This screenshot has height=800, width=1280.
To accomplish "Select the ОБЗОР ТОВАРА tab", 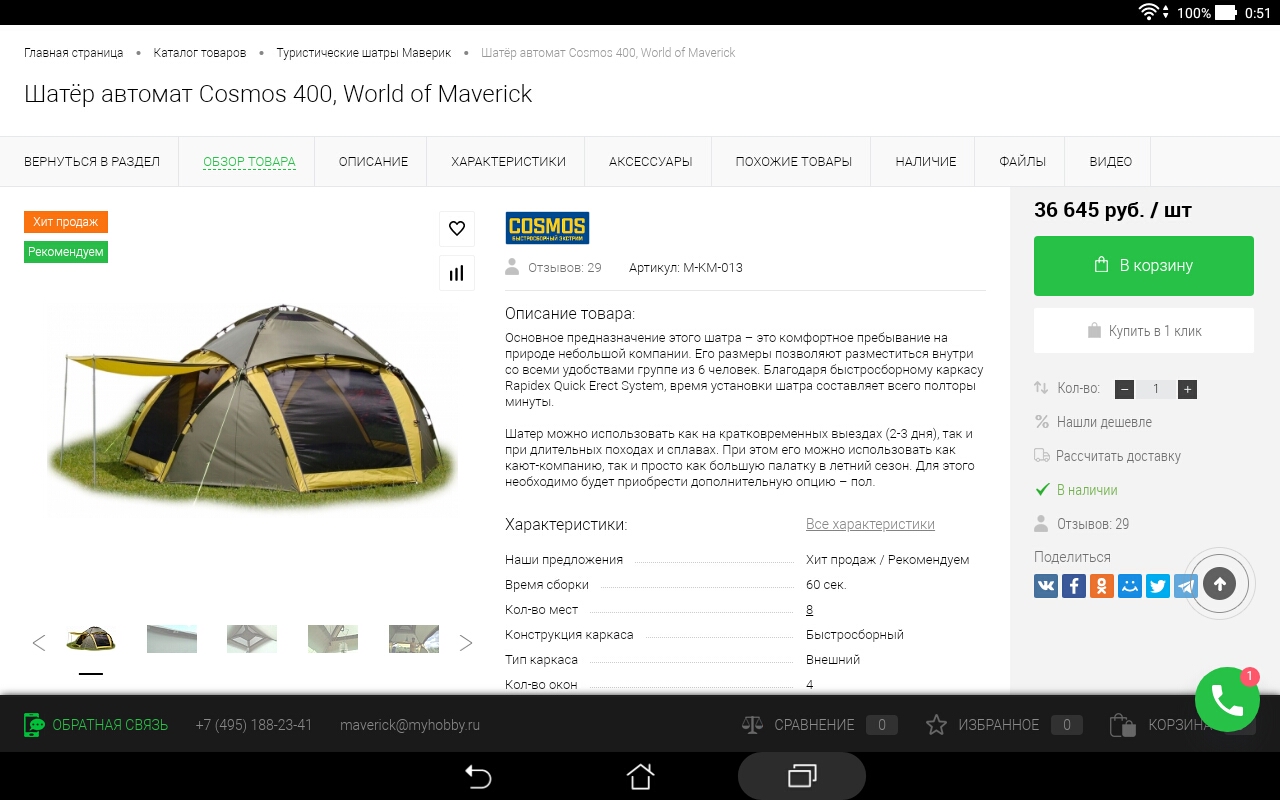I will 249,161.
